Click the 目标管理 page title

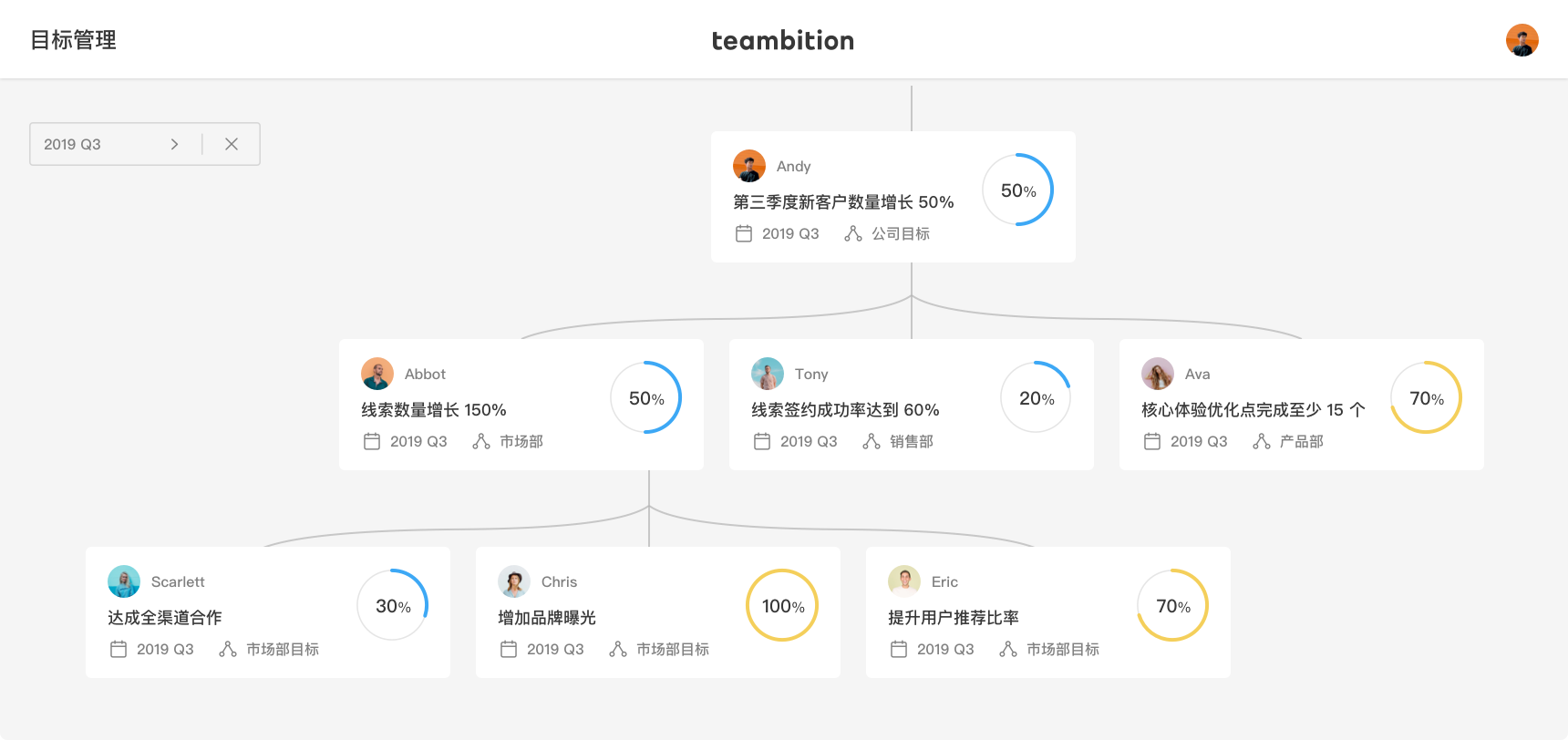point(73,40)
